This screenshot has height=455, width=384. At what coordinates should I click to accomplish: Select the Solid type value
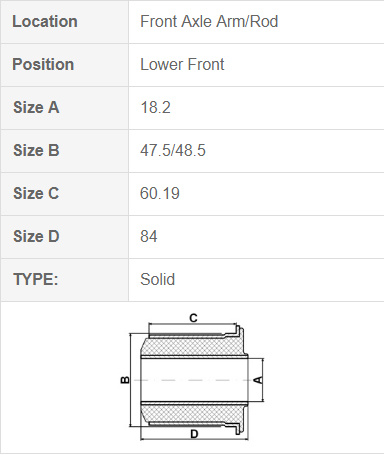tap(157, 279)
